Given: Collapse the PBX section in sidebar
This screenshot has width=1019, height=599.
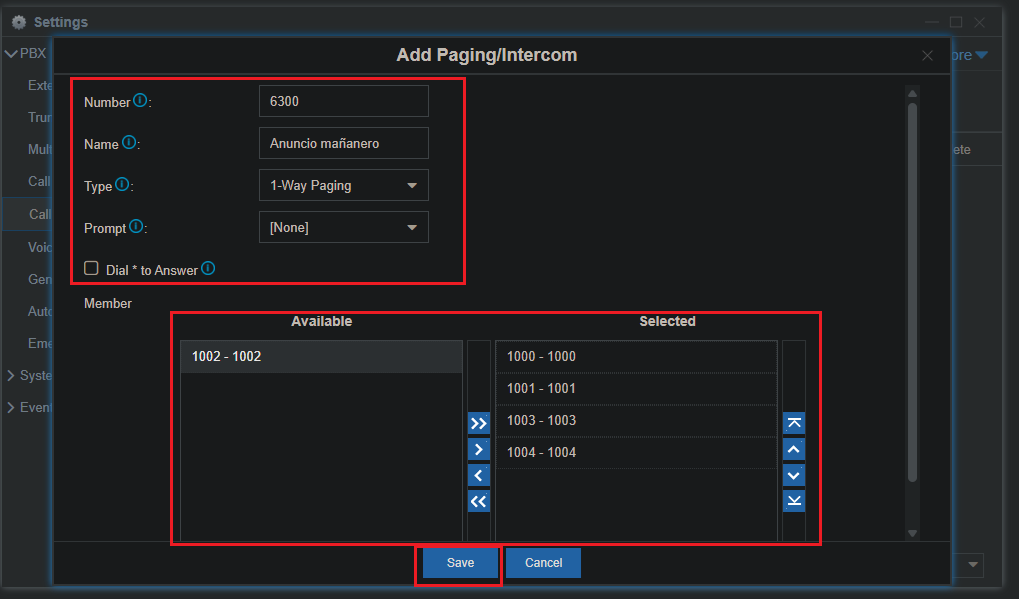Looking at the screenshot, I should click(11, 54).
